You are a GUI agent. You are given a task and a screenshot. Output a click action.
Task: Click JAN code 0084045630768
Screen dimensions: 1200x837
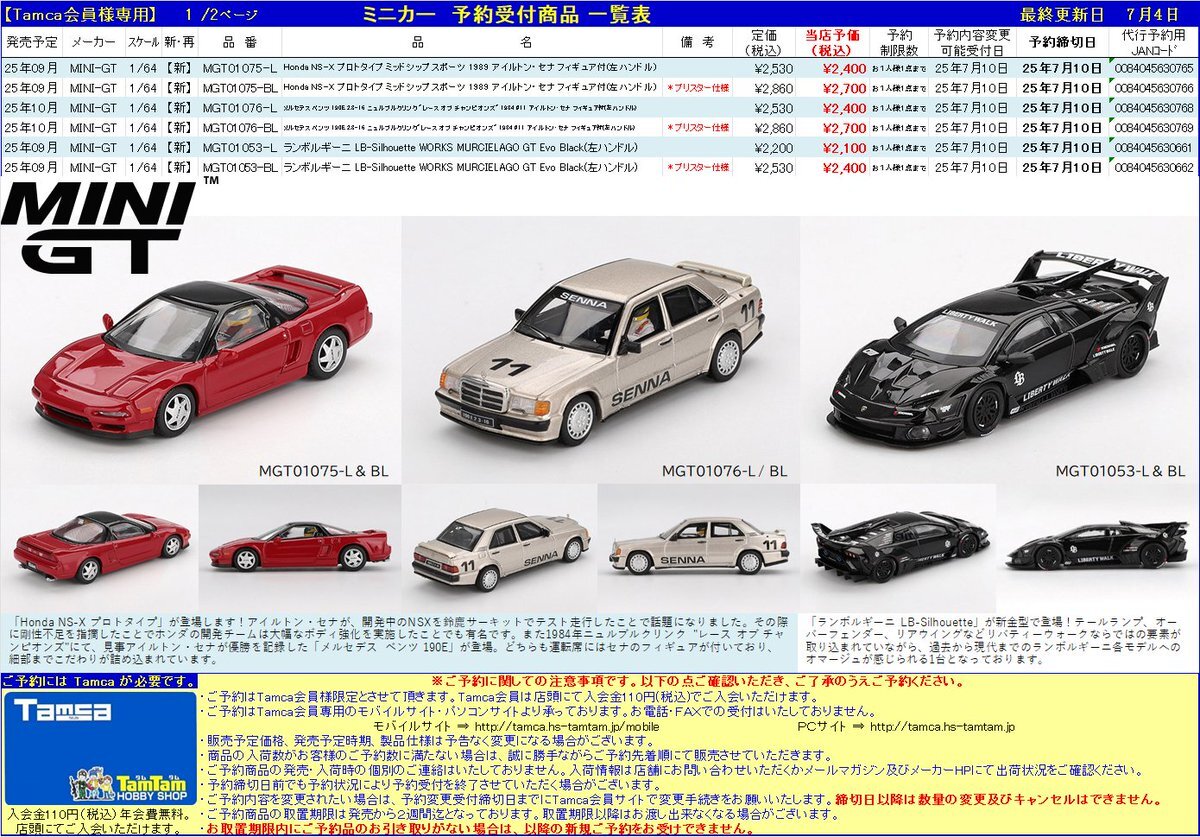tap(1155, 108)
